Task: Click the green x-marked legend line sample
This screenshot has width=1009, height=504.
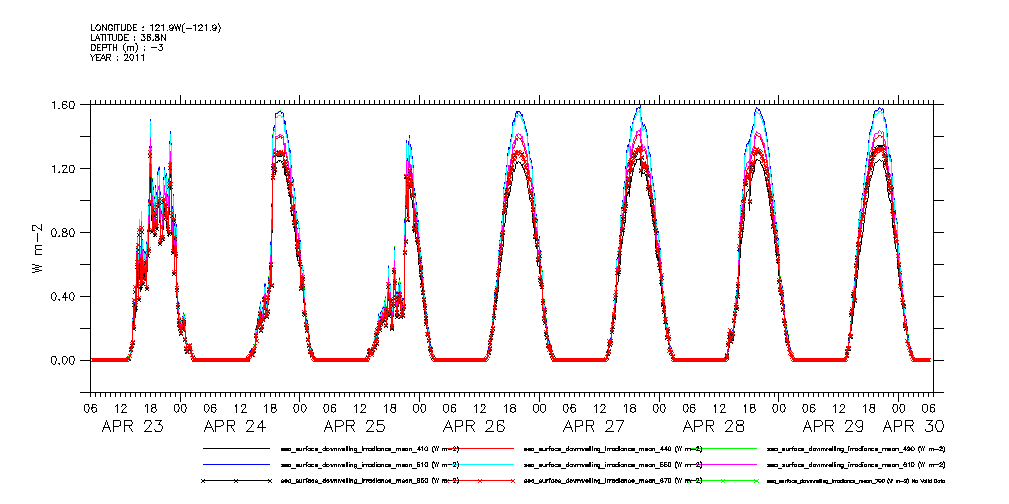Action: (723, 481)
